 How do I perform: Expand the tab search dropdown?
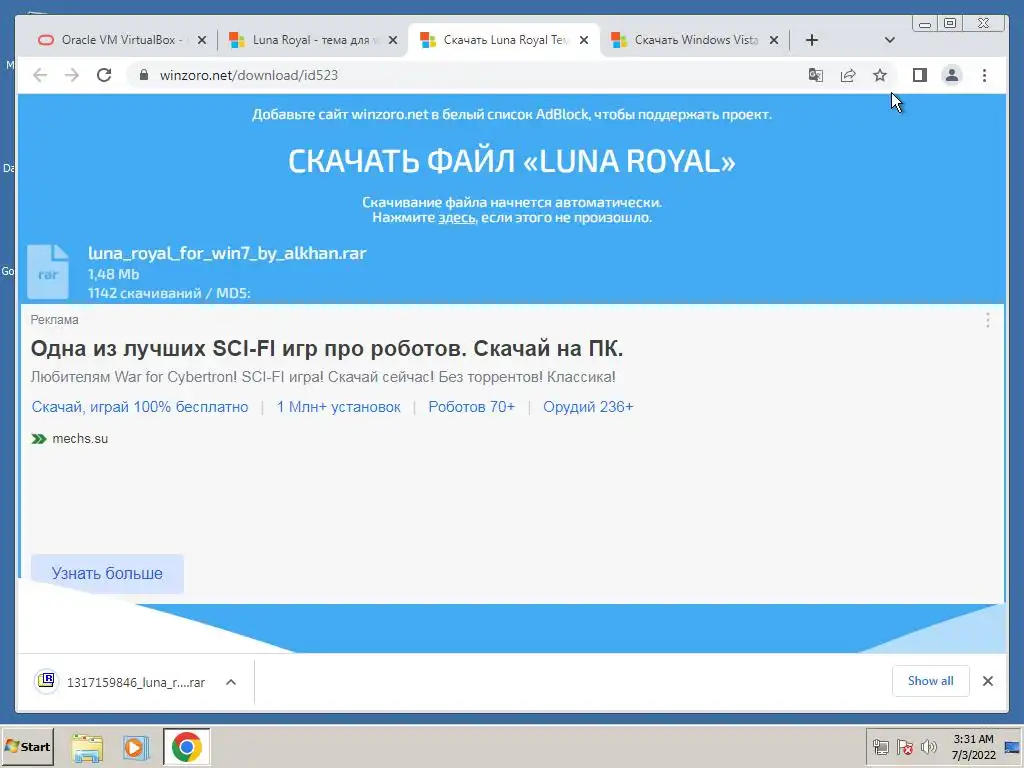pos(889,40)
